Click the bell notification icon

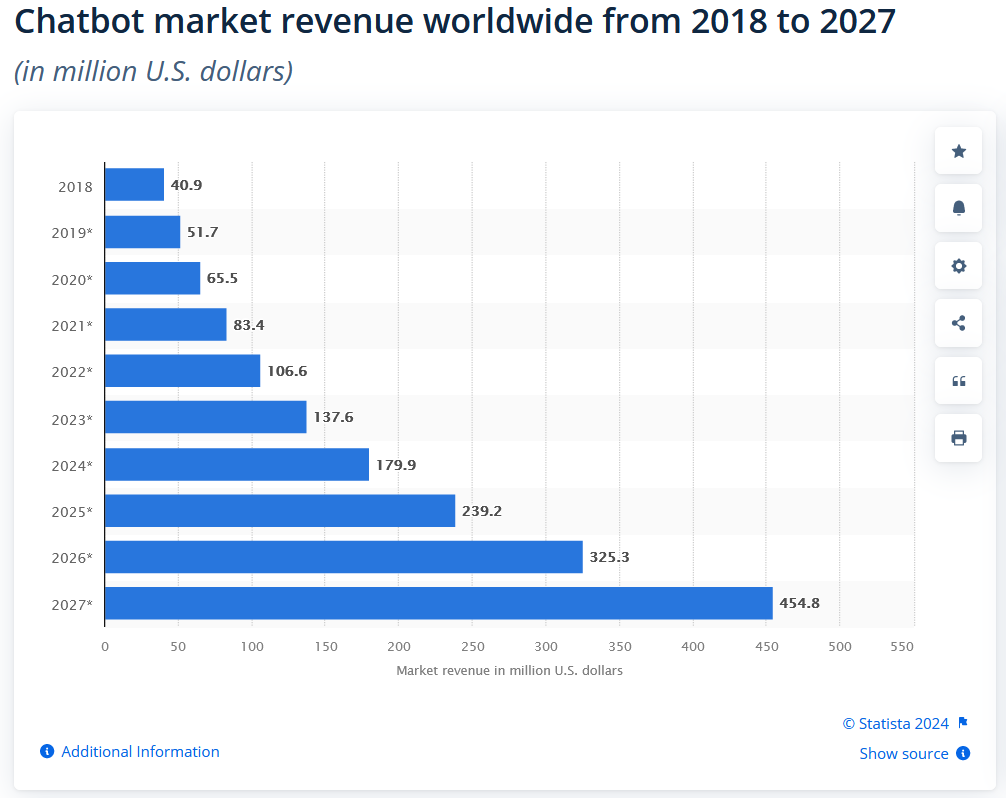(x=959, y=208)
